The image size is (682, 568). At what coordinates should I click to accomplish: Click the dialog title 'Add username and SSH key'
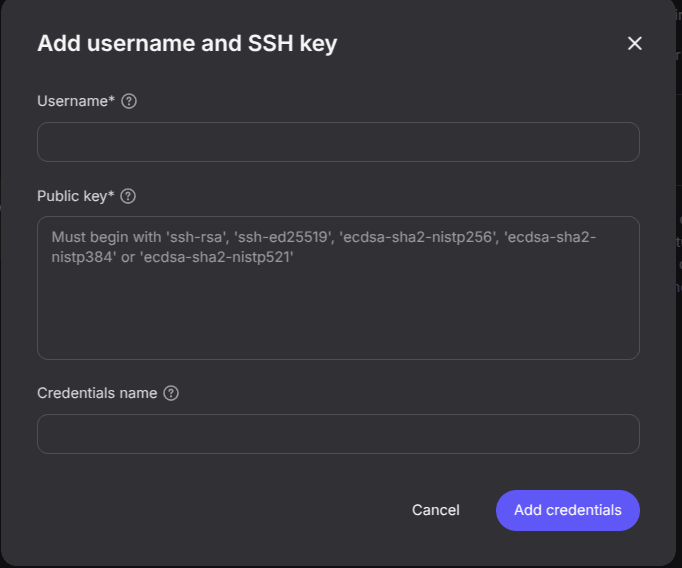click(x=187, y=43)
